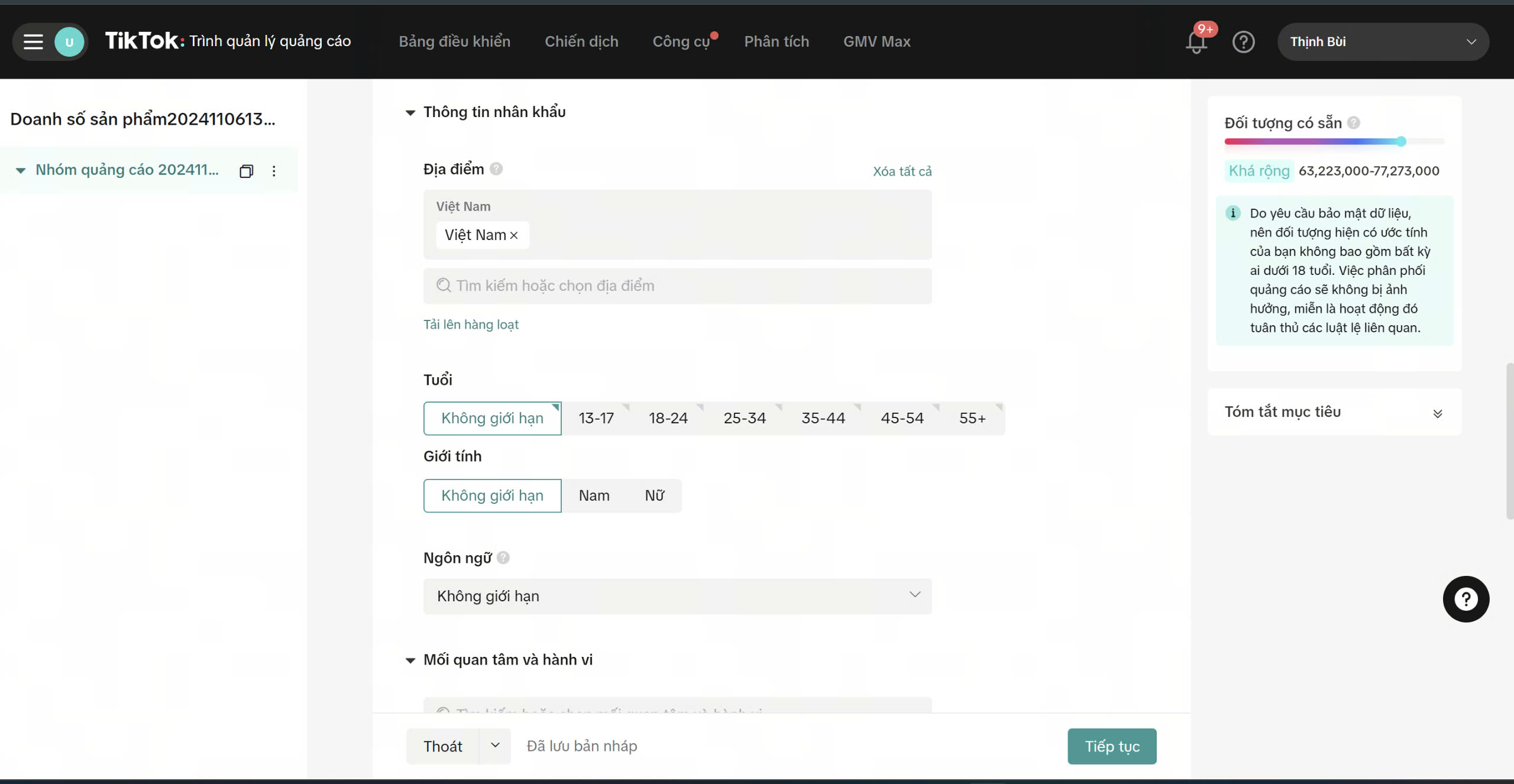This screenshot has width=1514, height=784.
Task: Click Đã lưu bản nháp status text
Action: 582,746
